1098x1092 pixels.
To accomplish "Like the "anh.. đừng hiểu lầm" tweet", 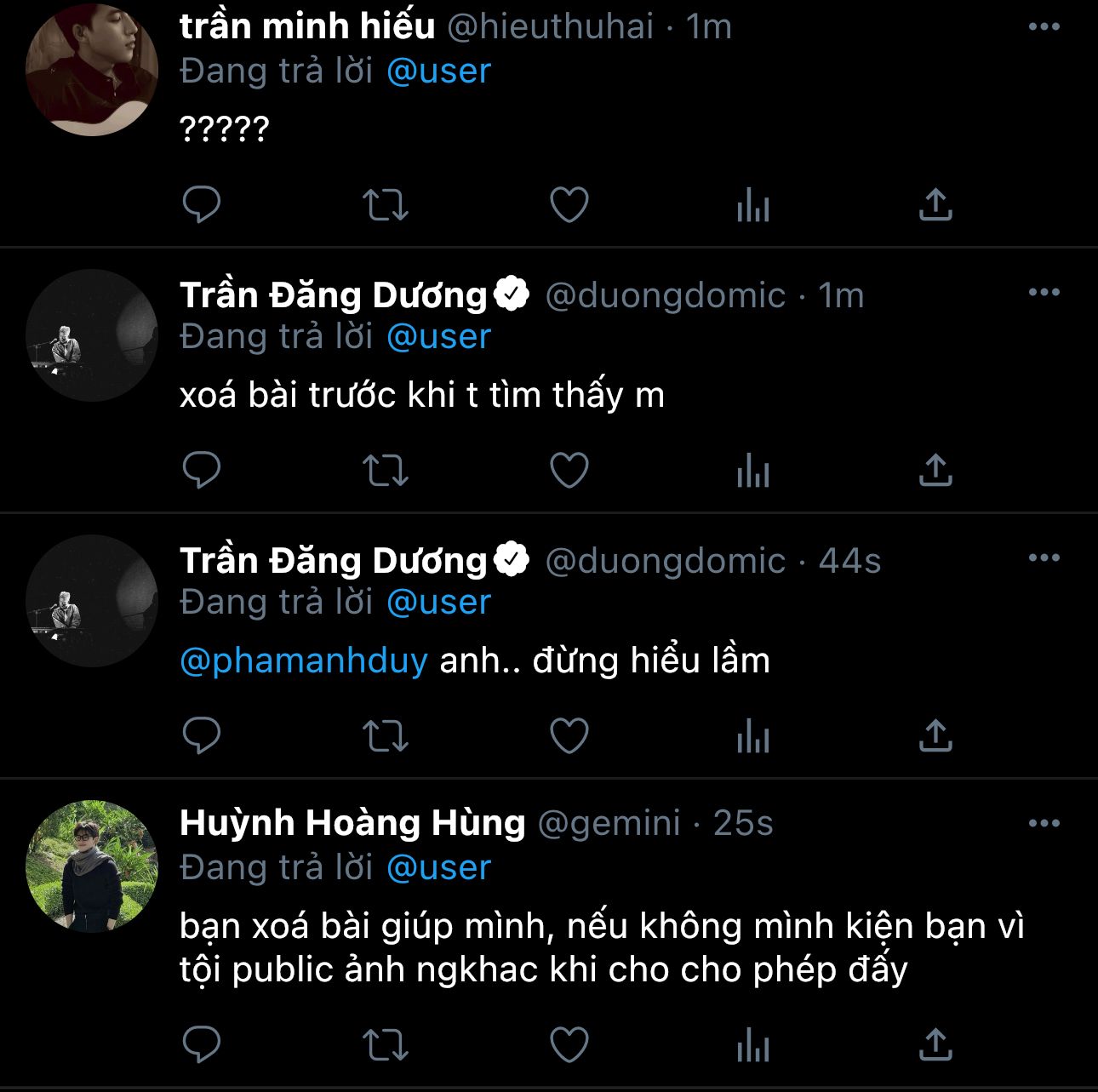I will 569,735.
